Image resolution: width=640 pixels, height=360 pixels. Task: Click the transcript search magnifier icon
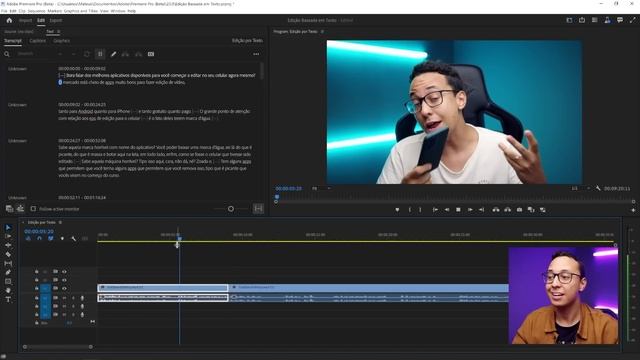[7, 54]
